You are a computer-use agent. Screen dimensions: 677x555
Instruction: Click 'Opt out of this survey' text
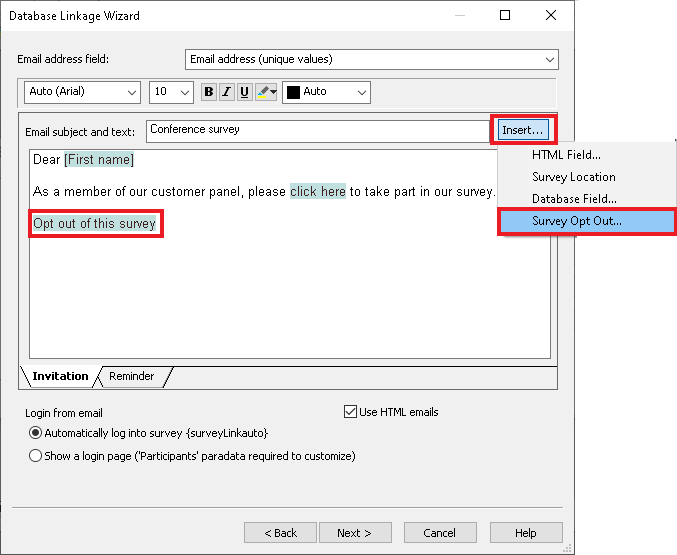pos(95,223)
